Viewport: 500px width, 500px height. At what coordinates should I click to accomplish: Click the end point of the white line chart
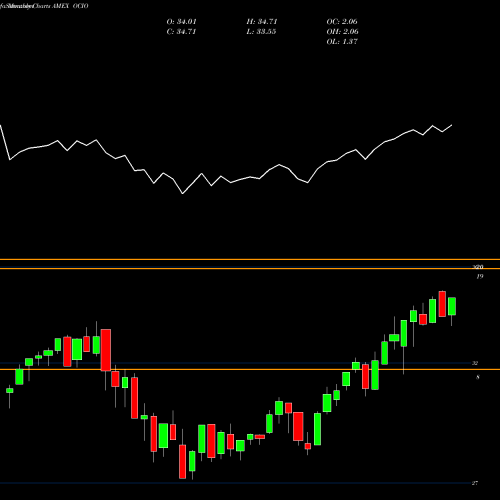tap(452, 125)
